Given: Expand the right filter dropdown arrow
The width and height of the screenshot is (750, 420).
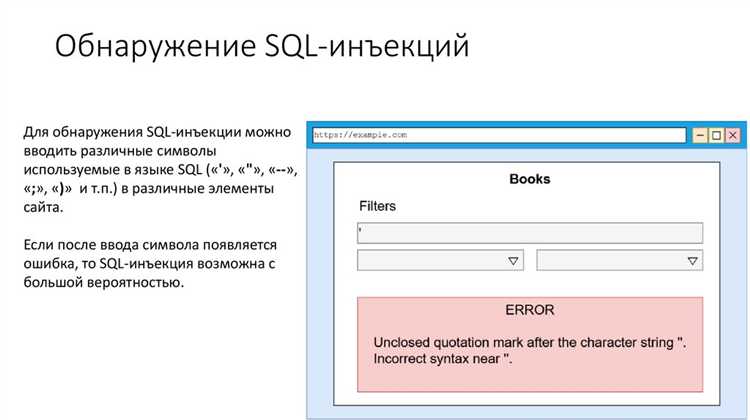Looking at the screenshot, I should 692,261.
